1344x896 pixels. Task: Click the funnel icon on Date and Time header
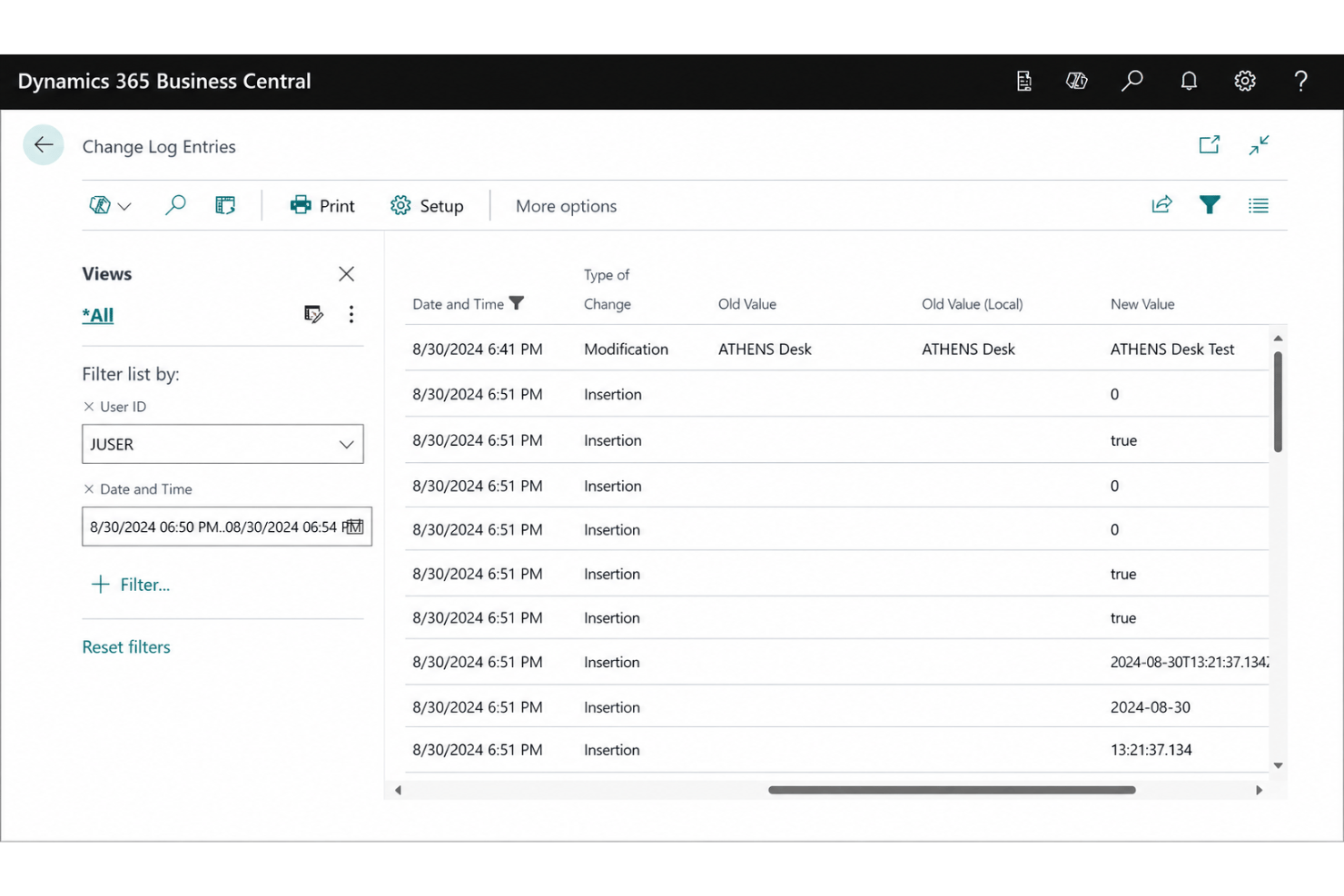point(517,303)
